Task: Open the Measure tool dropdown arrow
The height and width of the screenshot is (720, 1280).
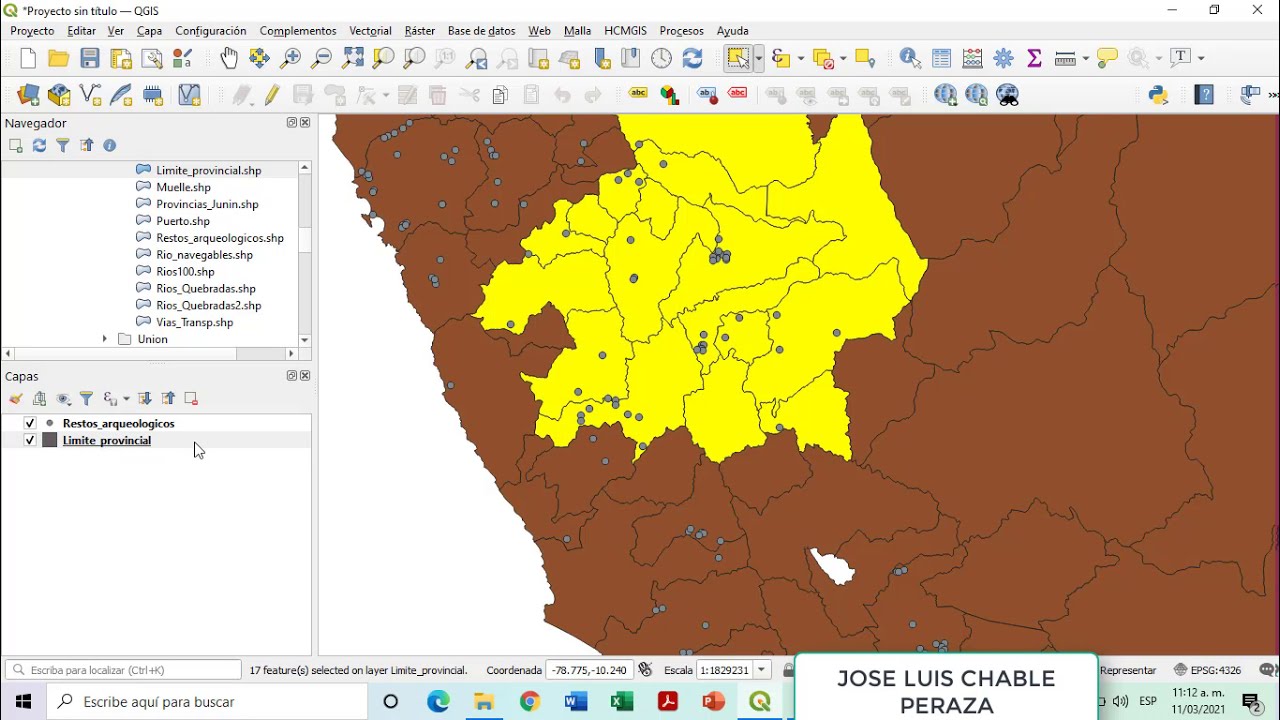Action: coord(1084,59)
